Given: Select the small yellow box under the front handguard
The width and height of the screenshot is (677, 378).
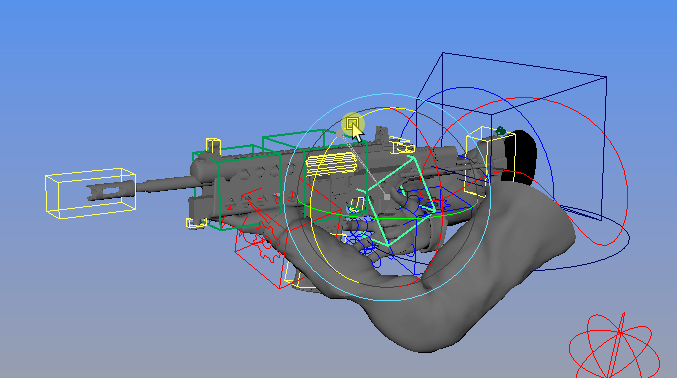Looking at the screenshot, I should [196, 223].
